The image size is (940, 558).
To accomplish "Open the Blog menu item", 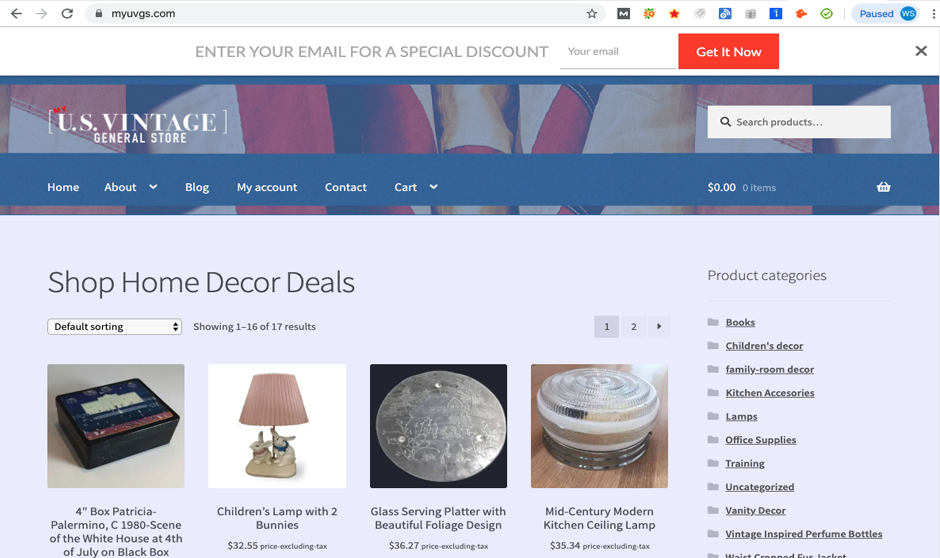I will [x=197, y=187].
